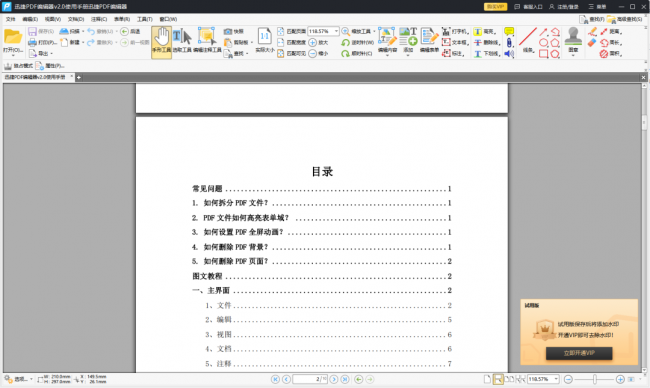
Task: Select single page layout in status bar
Action: point(488,379)
